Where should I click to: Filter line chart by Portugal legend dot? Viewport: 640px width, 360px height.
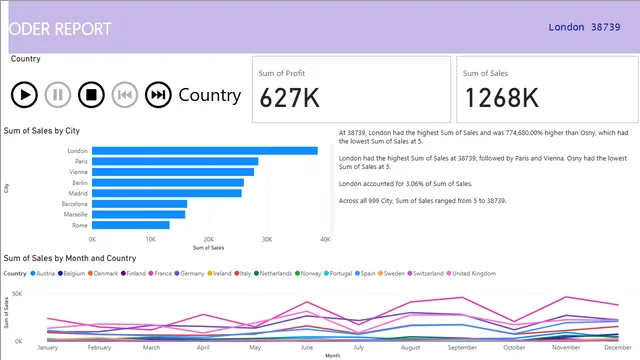click(327, 273)
